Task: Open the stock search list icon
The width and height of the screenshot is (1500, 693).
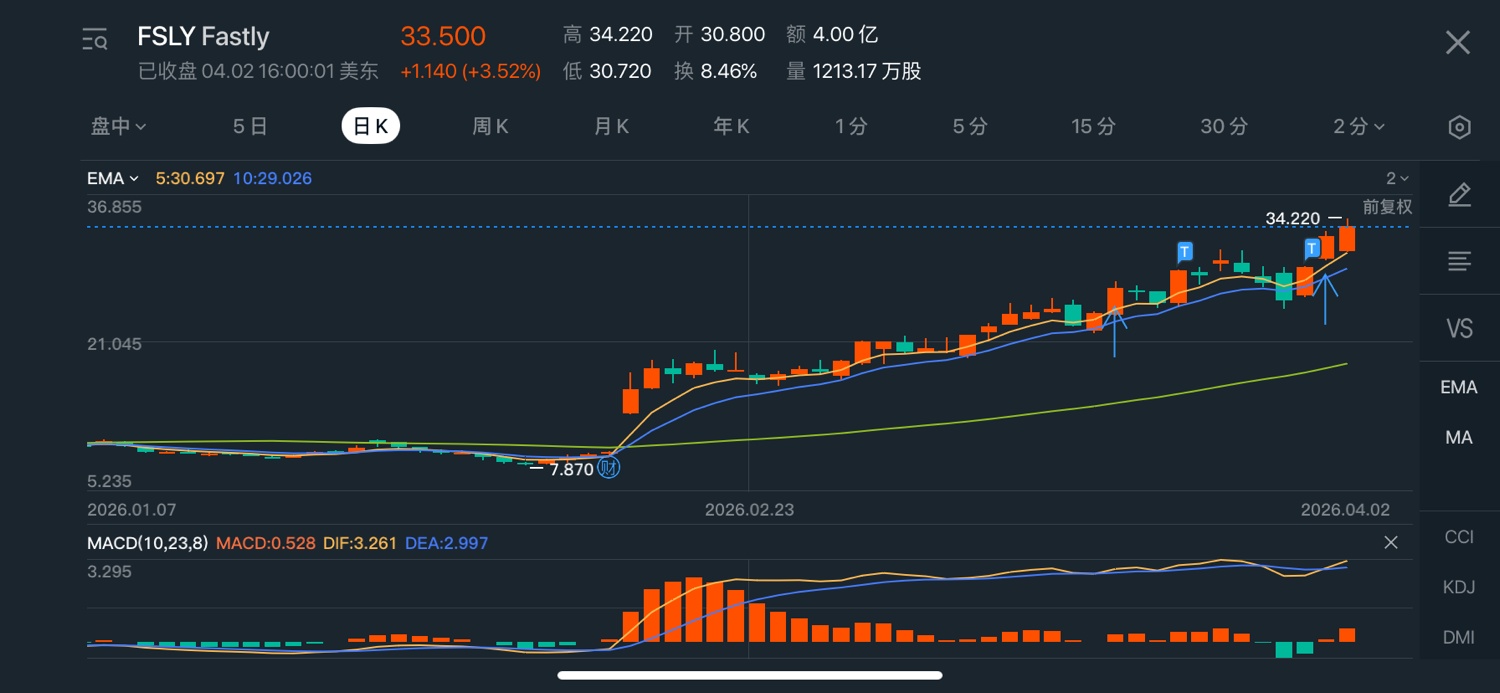Action: pos(95,40)
